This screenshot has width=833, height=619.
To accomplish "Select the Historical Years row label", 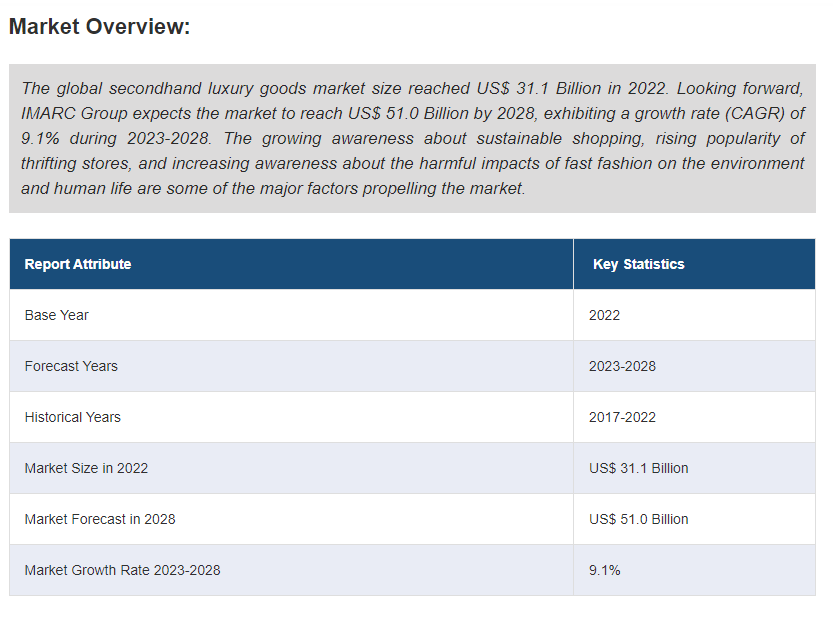I will pos(73,417).
